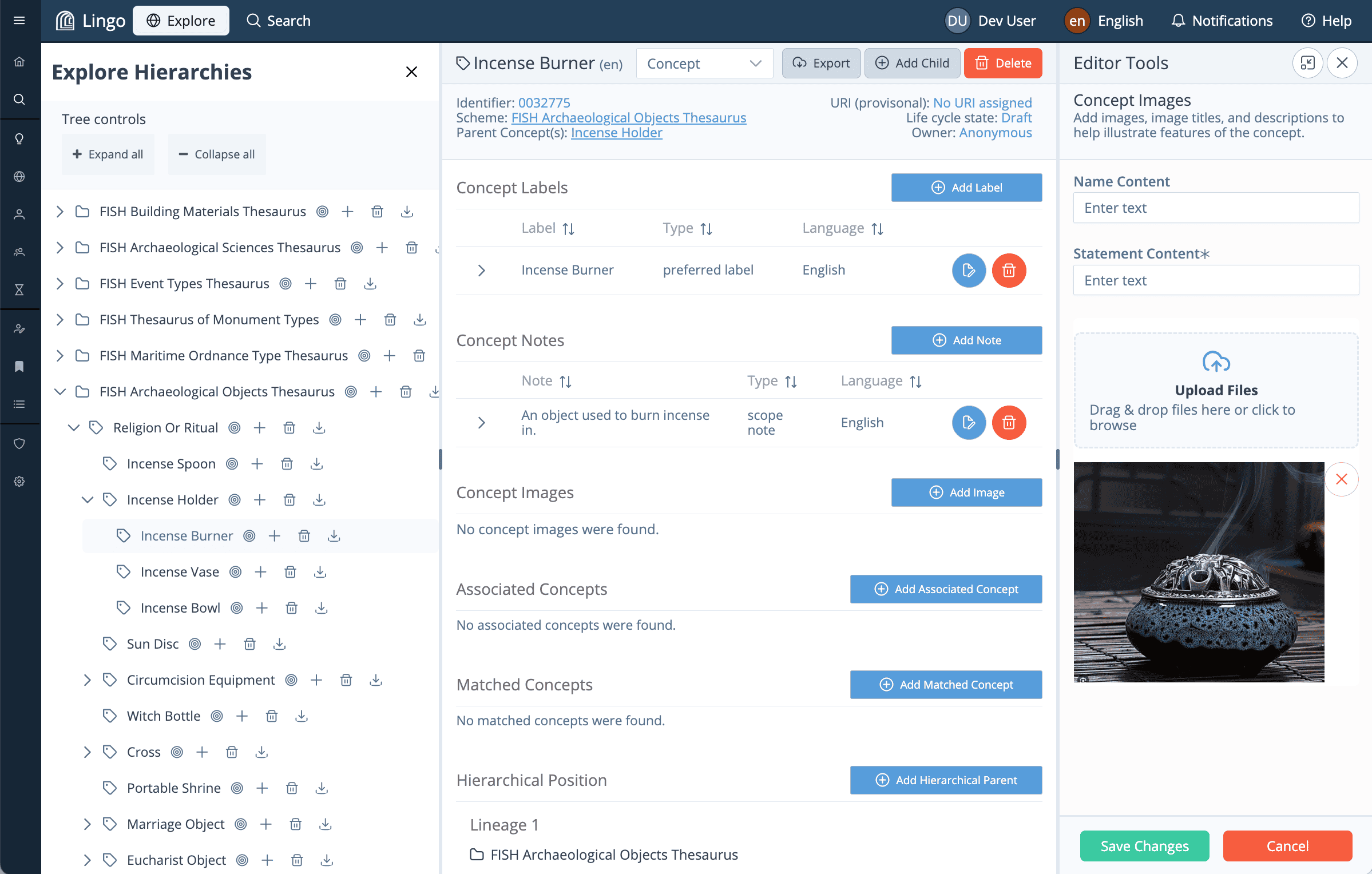Image resolution: width=1372 pixels, height=874 pixels.
Task: Click the Add Hierarchical Parent button
Action: point(946,780)
